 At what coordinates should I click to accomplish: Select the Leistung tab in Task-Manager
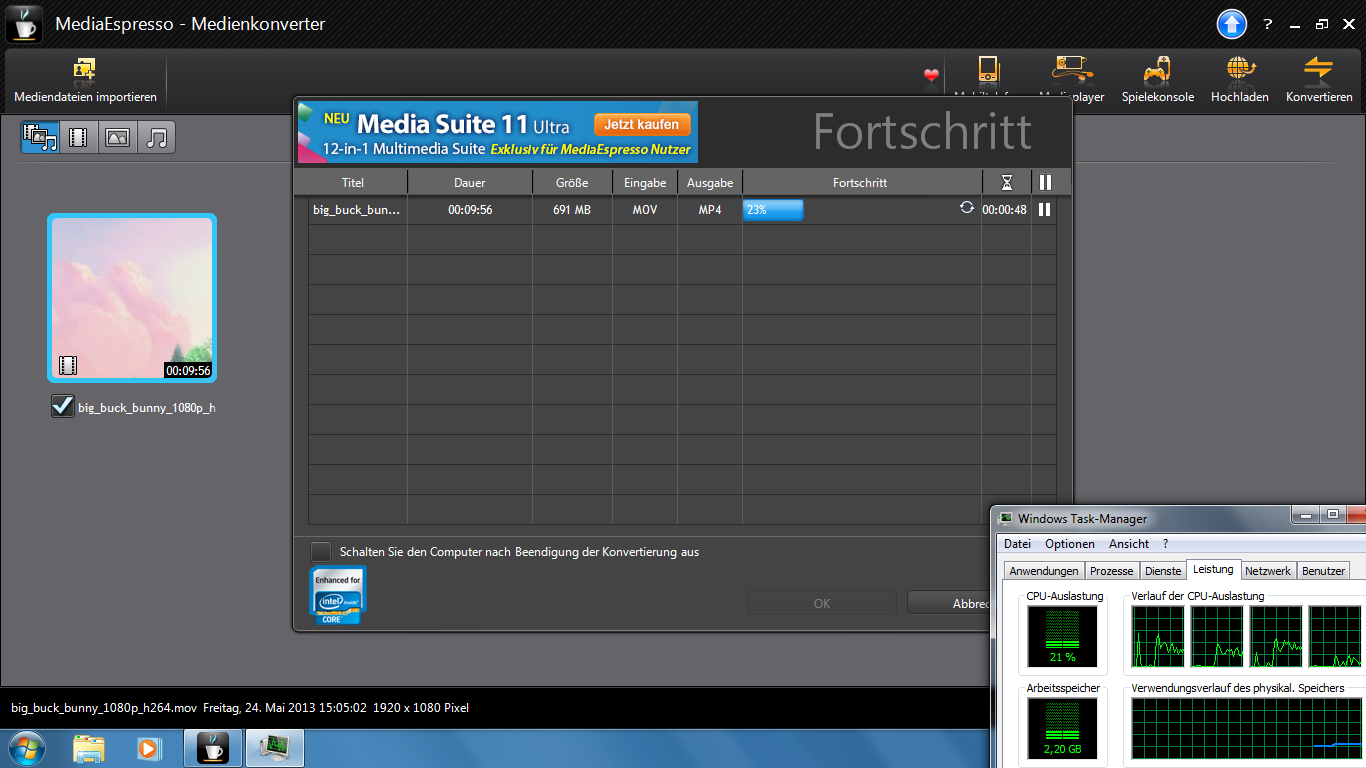point(1214,569)
